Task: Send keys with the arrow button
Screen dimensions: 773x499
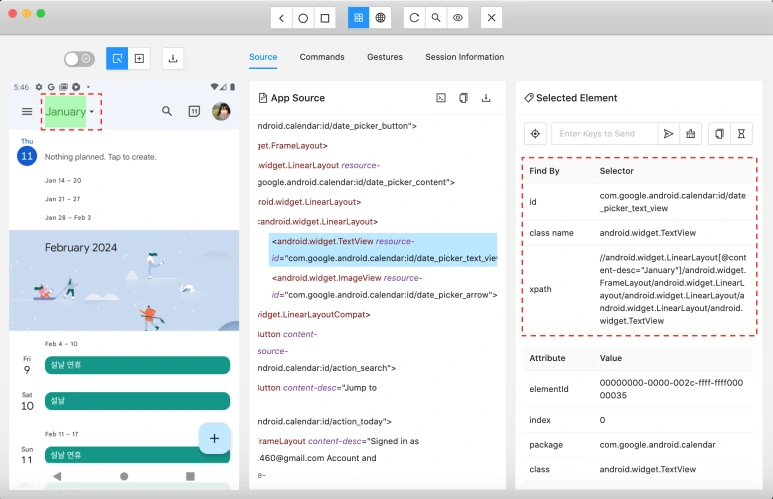Action: point(668,134)
